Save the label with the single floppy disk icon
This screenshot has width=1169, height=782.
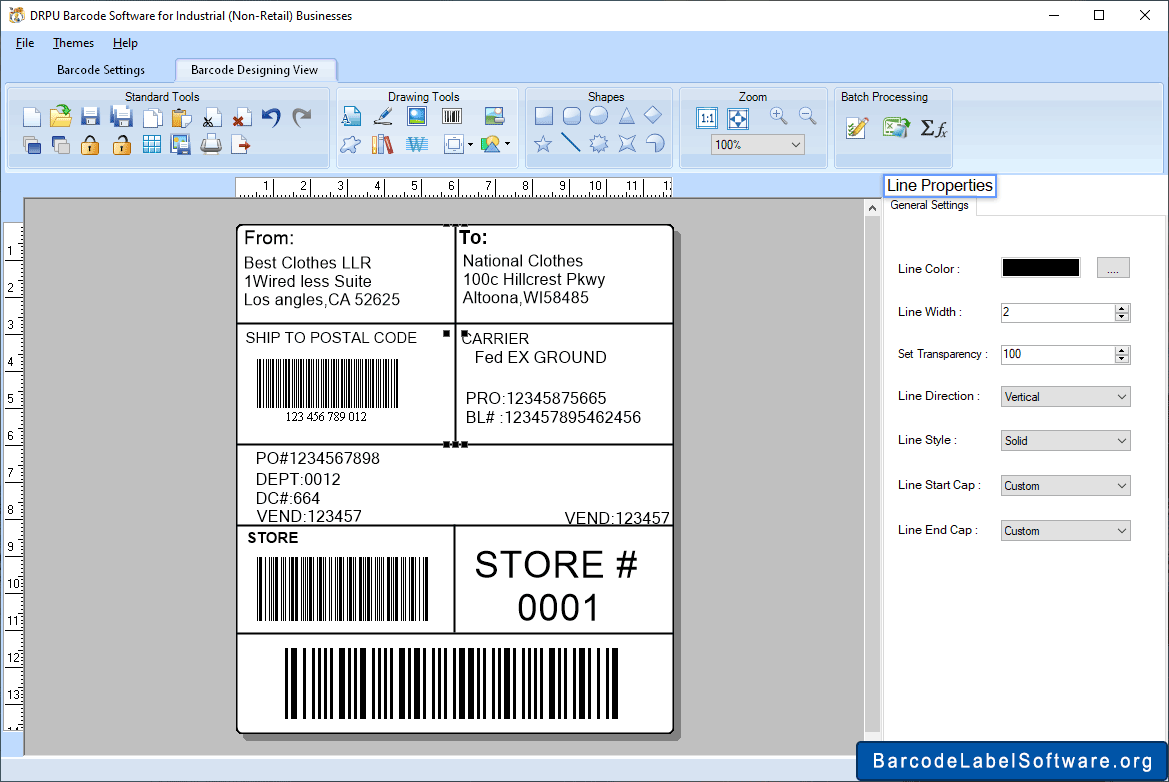[x=90, y=116]
